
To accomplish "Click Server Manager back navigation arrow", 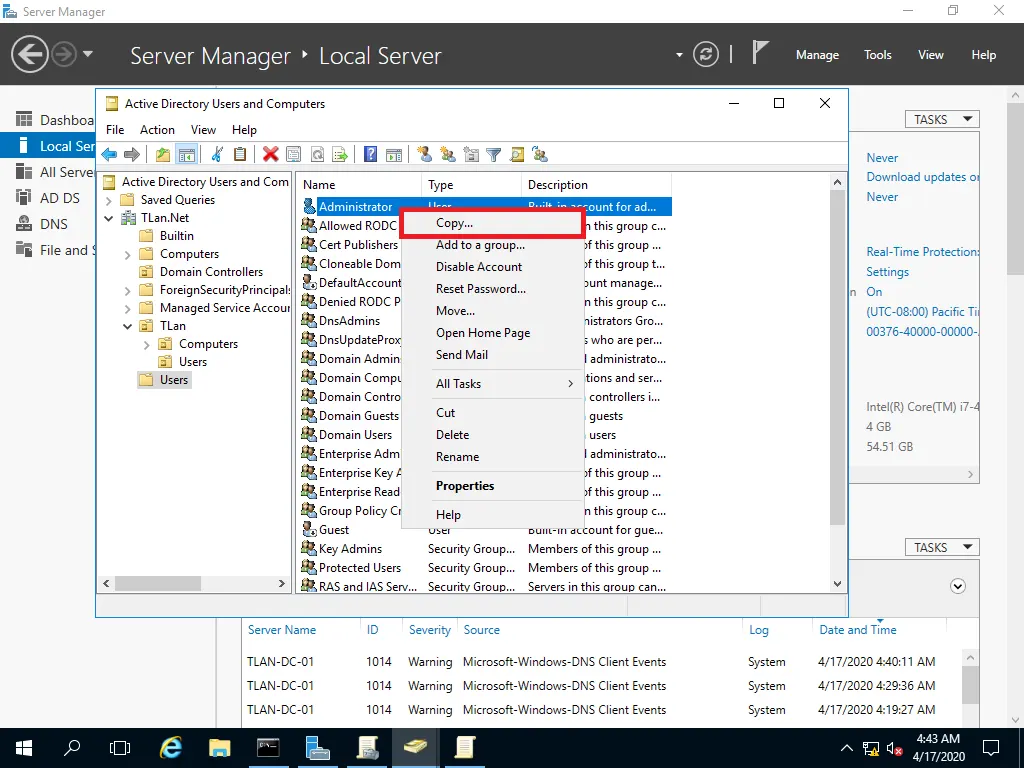I will point(29,54).
